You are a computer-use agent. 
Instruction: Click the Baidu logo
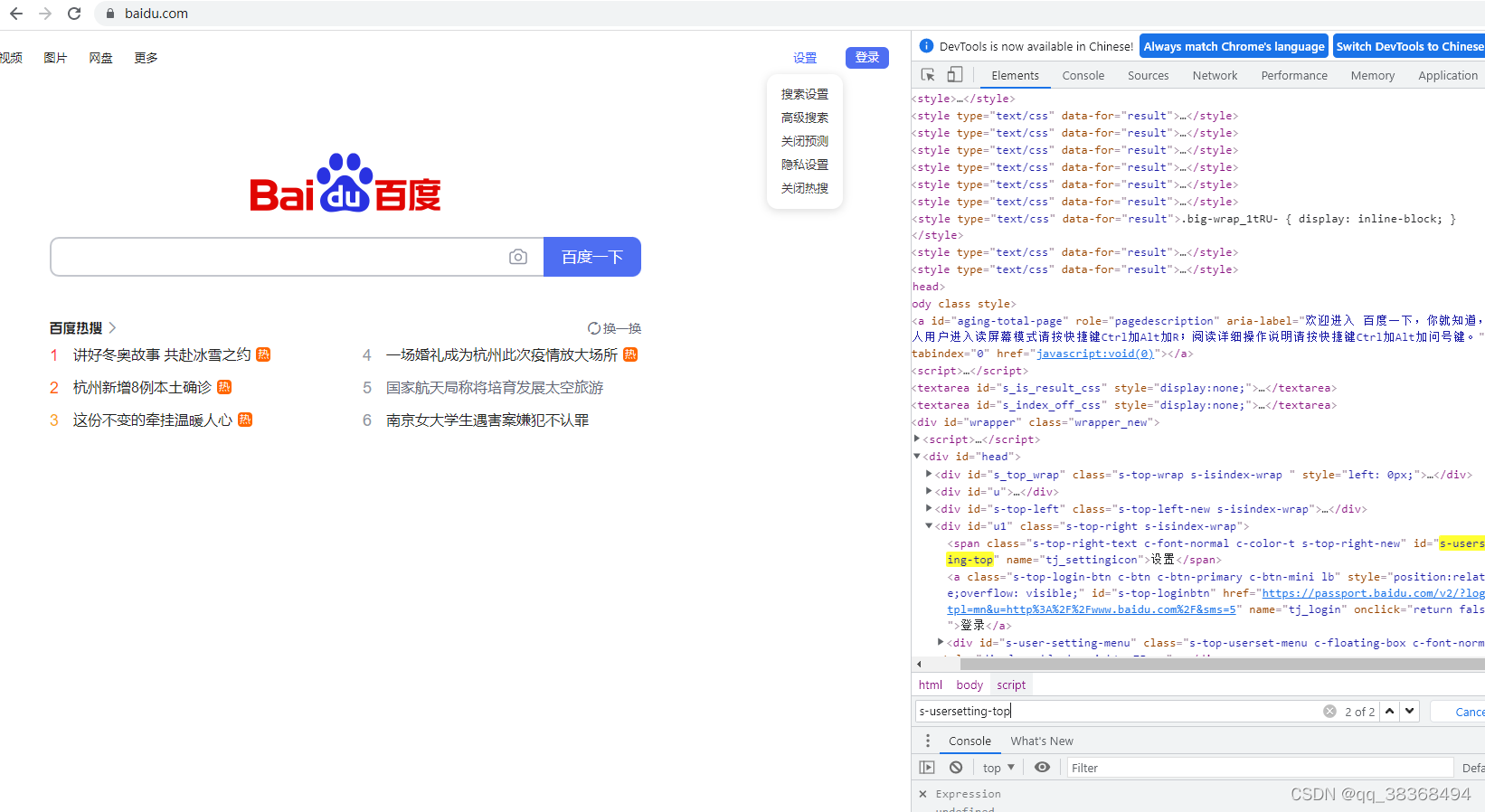(345, 183)
